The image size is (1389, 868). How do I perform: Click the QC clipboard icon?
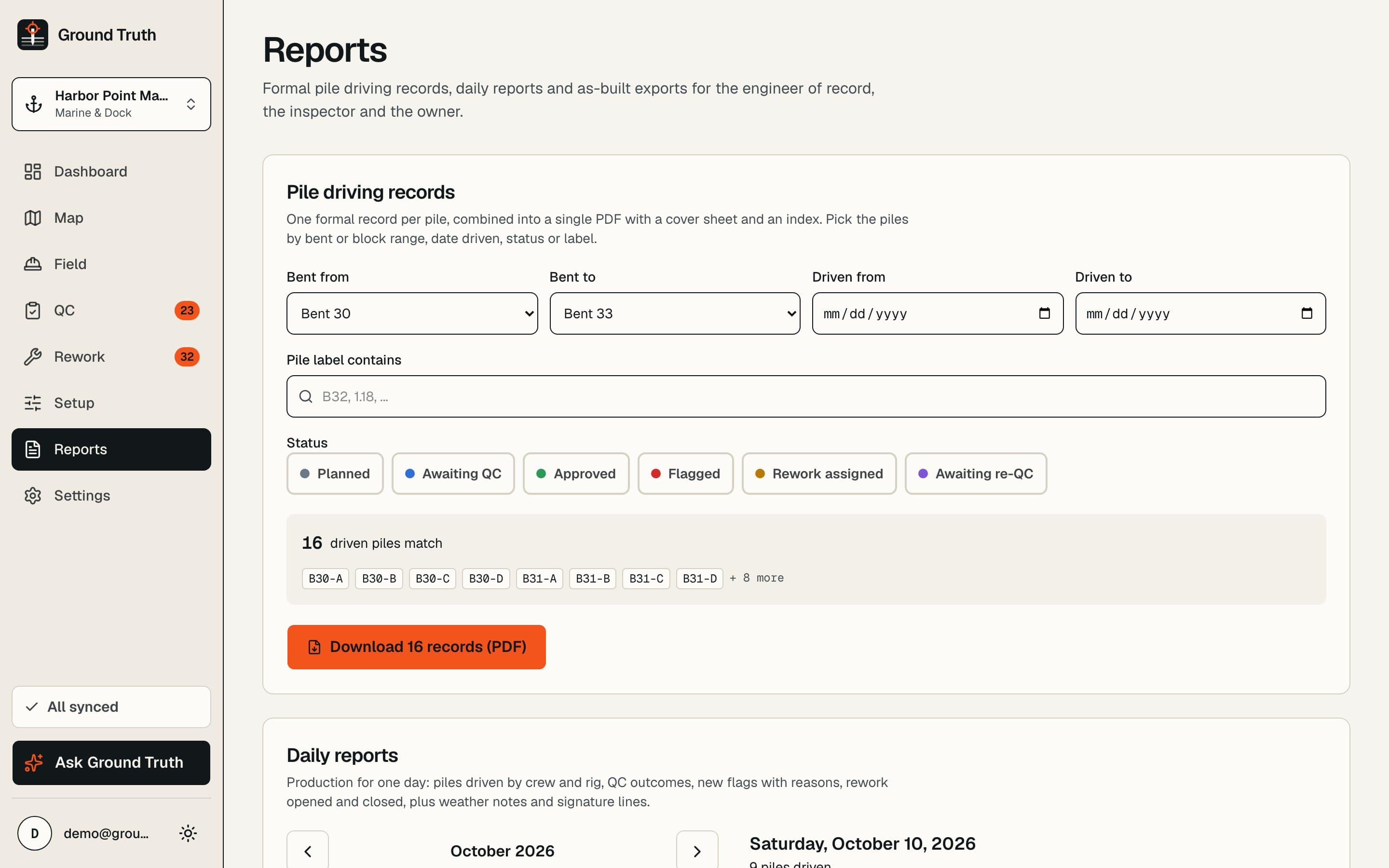[33, 311]
